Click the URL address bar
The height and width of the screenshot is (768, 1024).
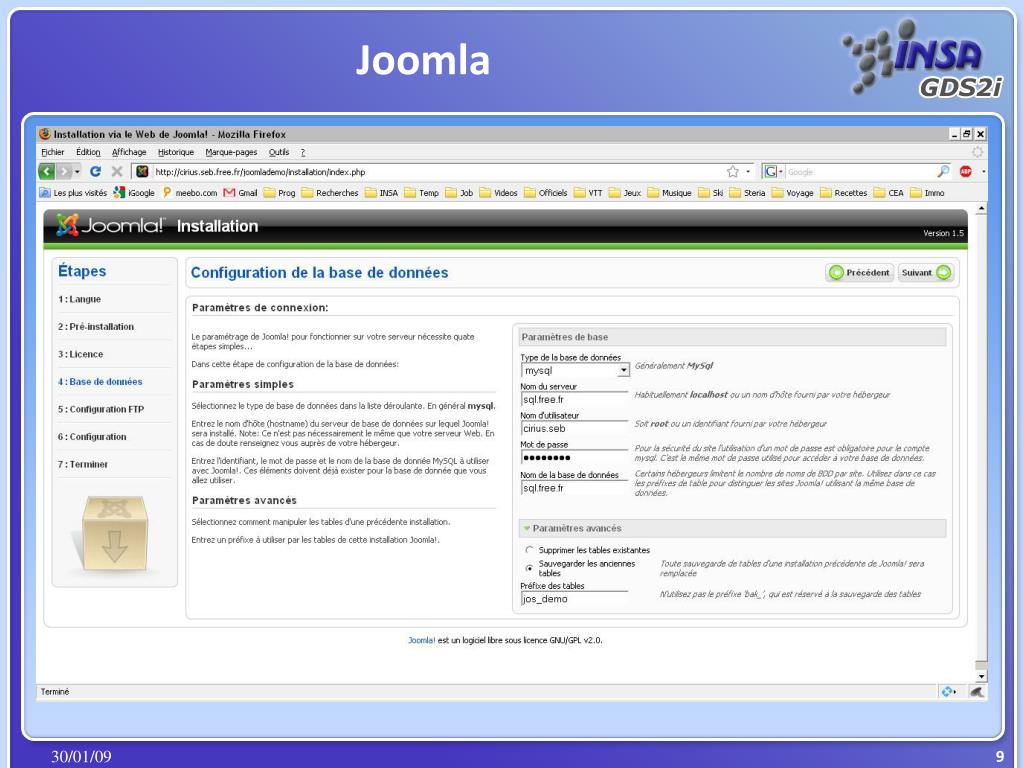click(x=438, y=172)
